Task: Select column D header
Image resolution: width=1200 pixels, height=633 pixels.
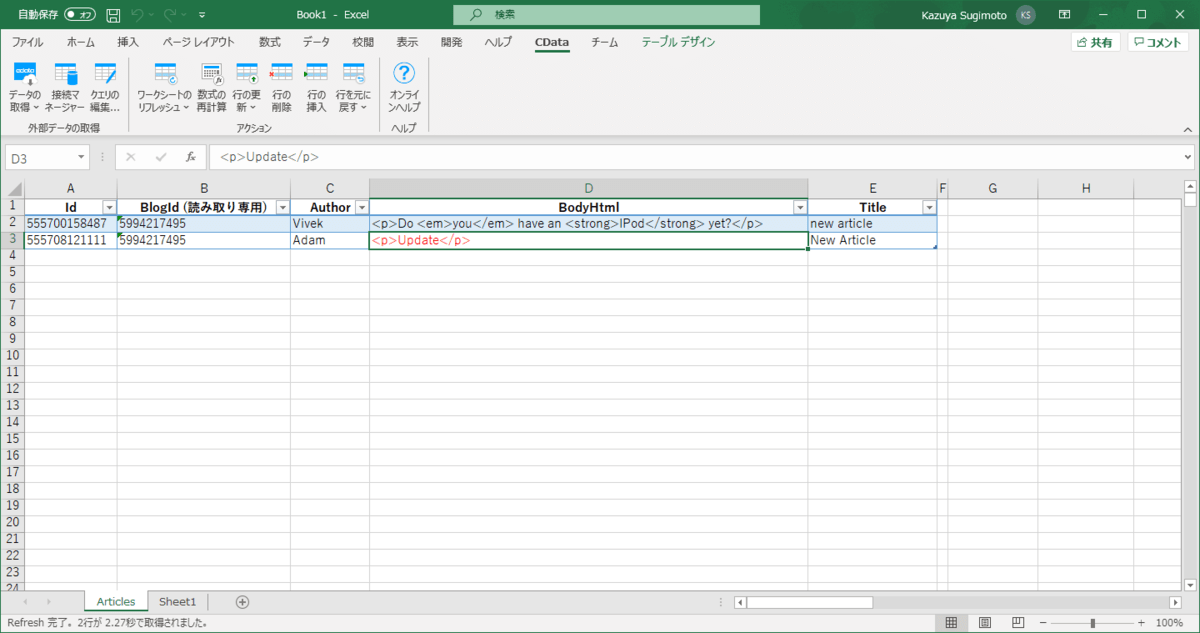Action: click(589, 189)
